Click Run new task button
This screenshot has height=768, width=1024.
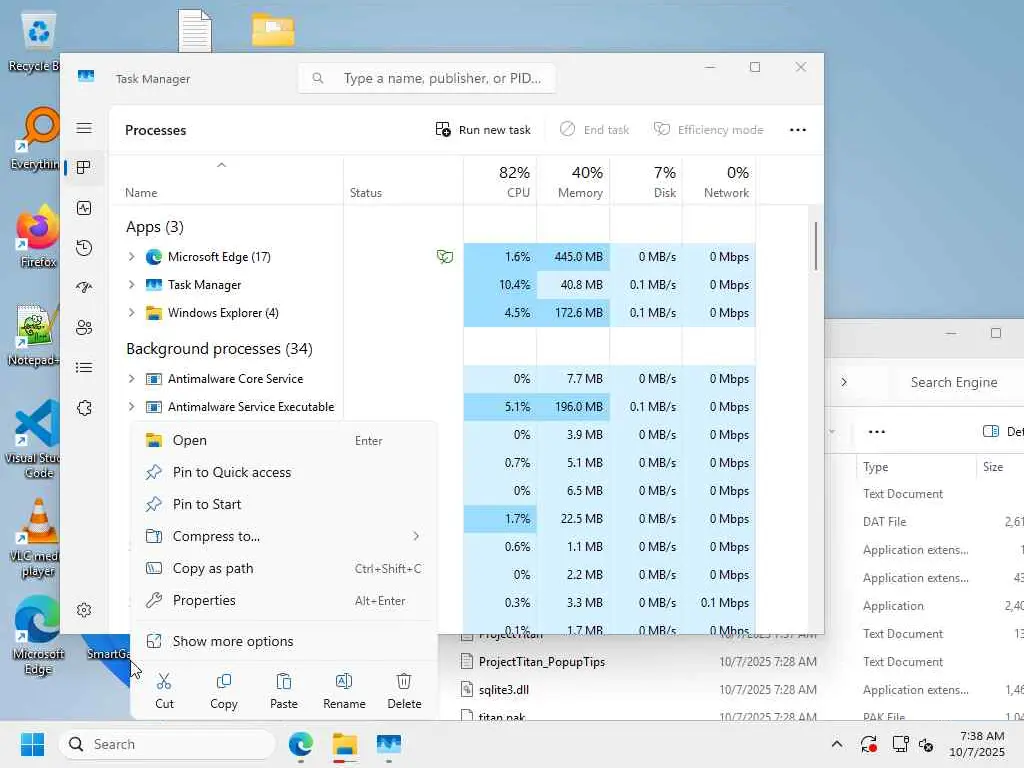pos(483,130)
